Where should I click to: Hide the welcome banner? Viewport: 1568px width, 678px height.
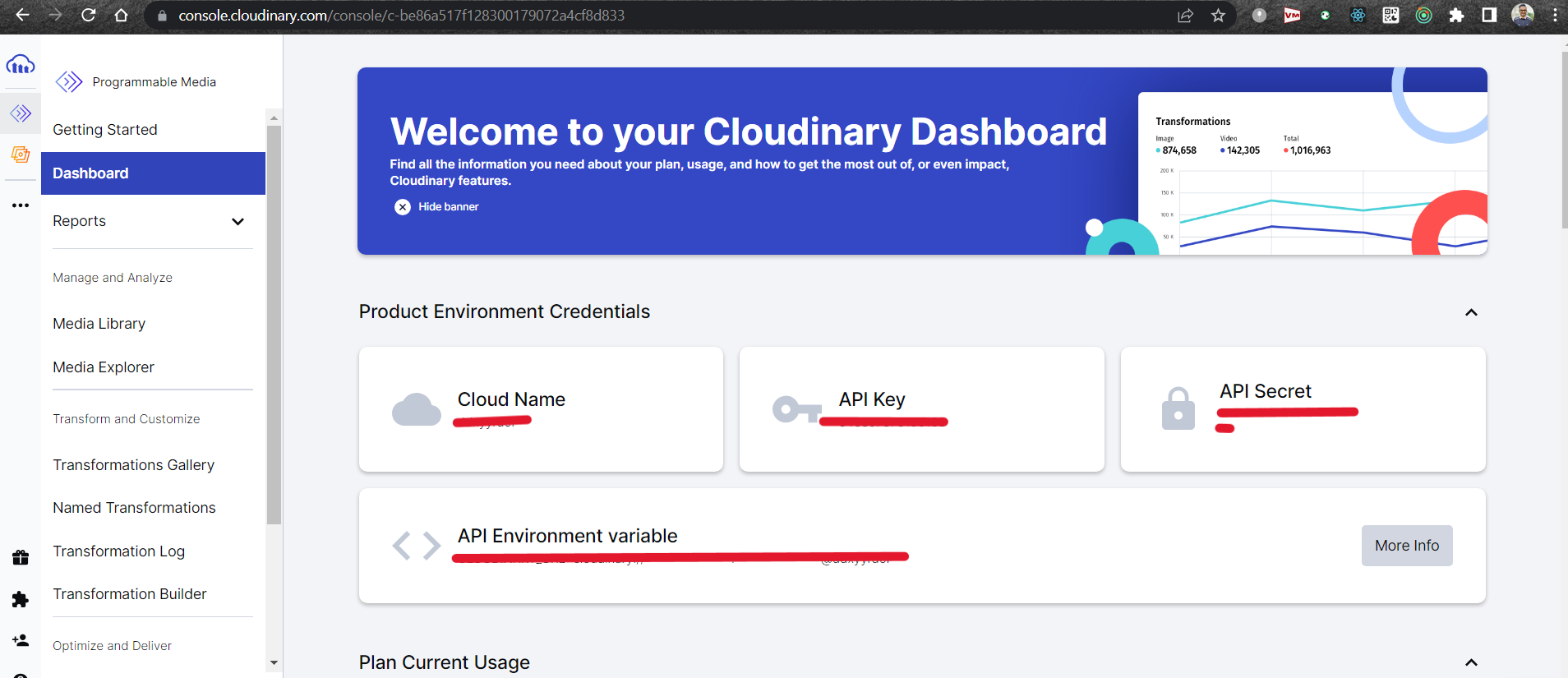449,207
